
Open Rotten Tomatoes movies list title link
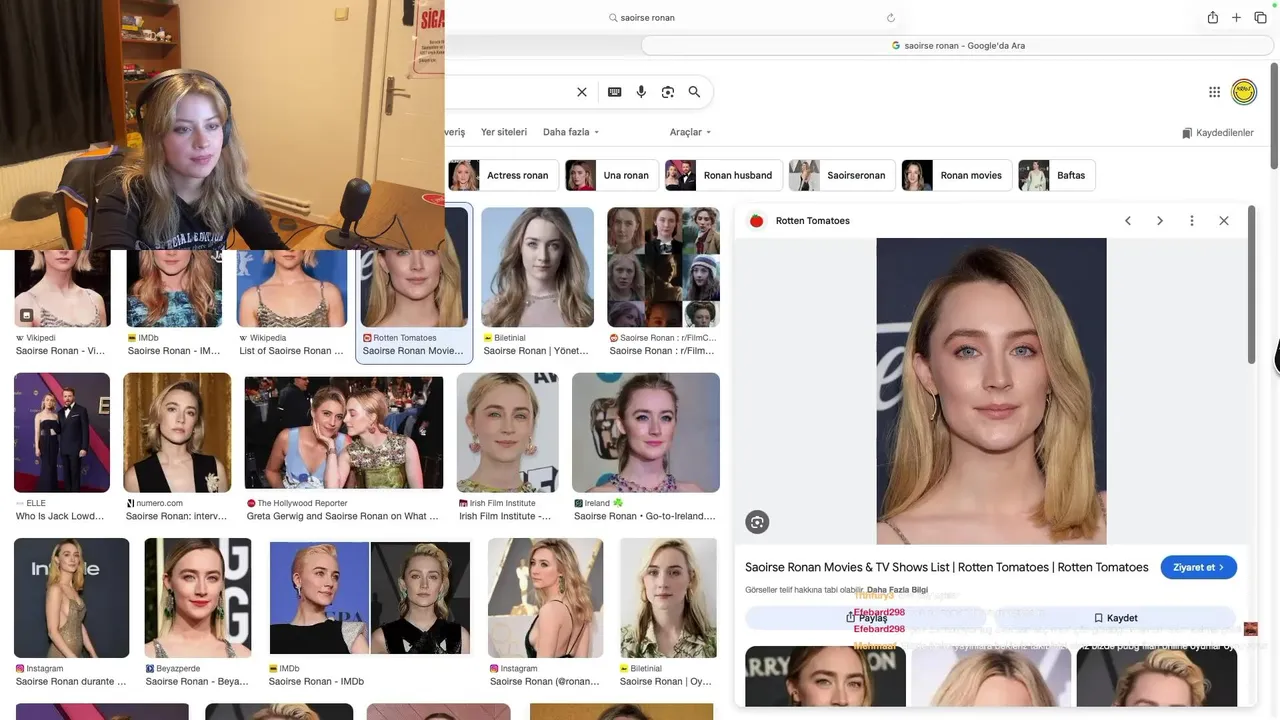tap(946, 567)
